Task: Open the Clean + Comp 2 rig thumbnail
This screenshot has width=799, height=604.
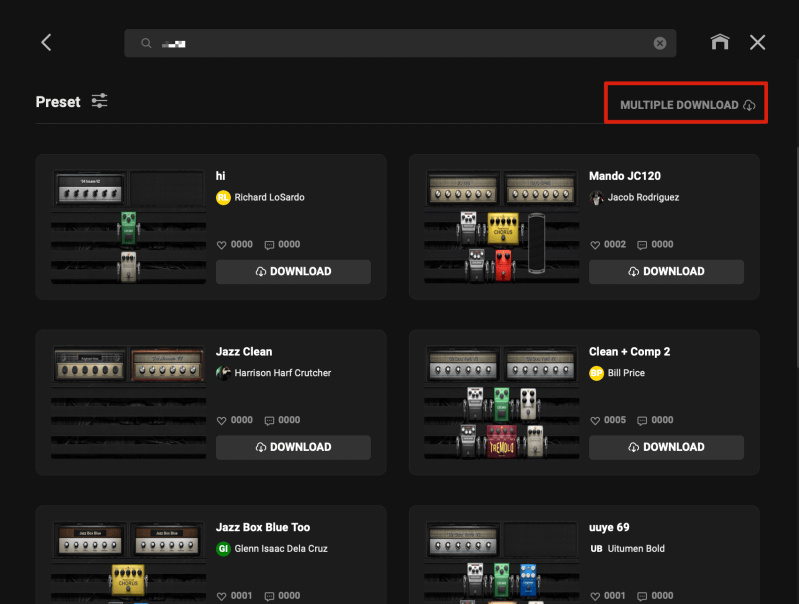Action: pyautogui.click(x=501, y=402)
